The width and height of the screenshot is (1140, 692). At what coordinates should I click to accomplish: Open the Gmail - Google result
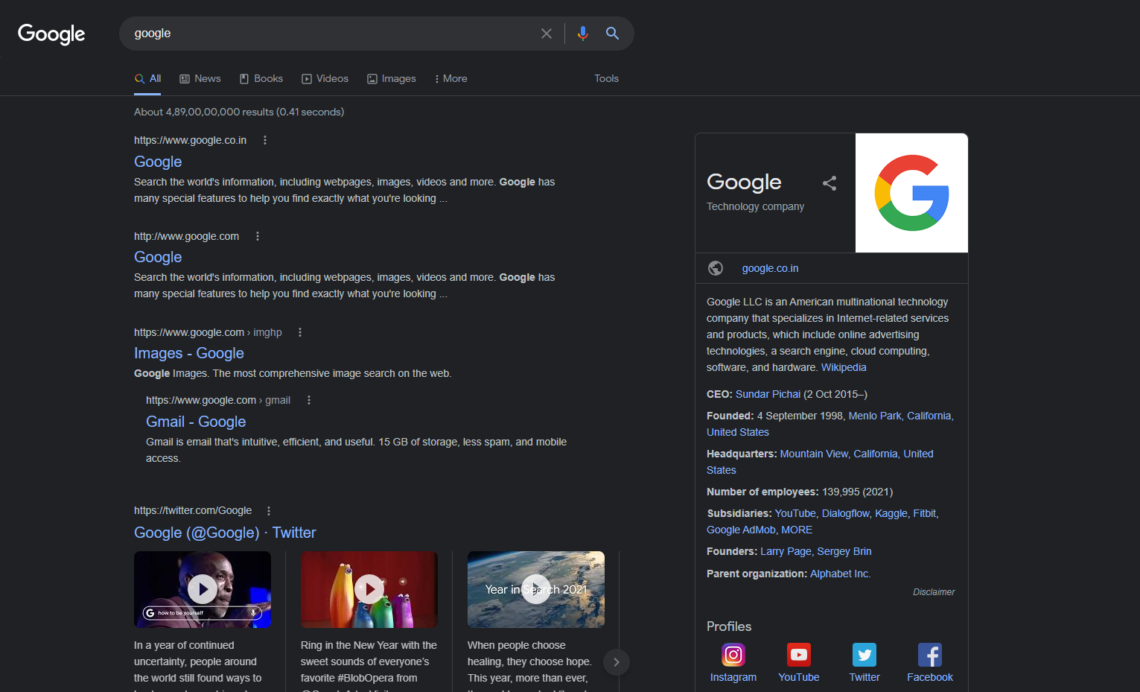(x=196, y=422)
